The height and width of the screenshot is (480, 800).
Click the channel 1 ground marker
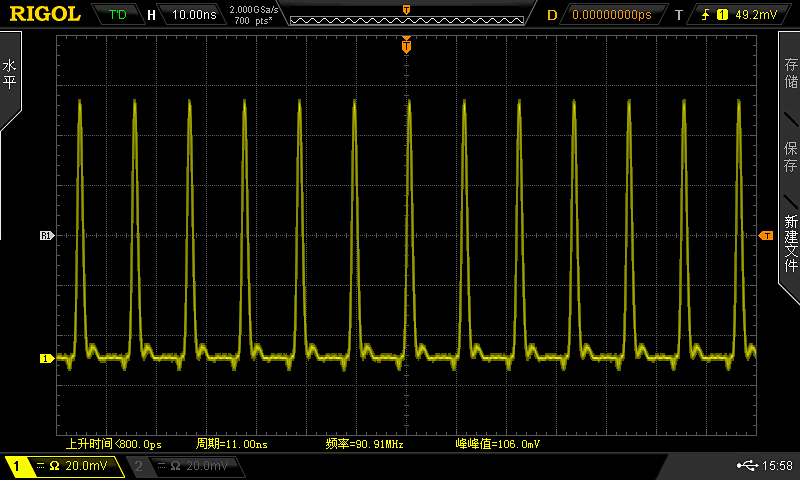[x=45, y=358]
